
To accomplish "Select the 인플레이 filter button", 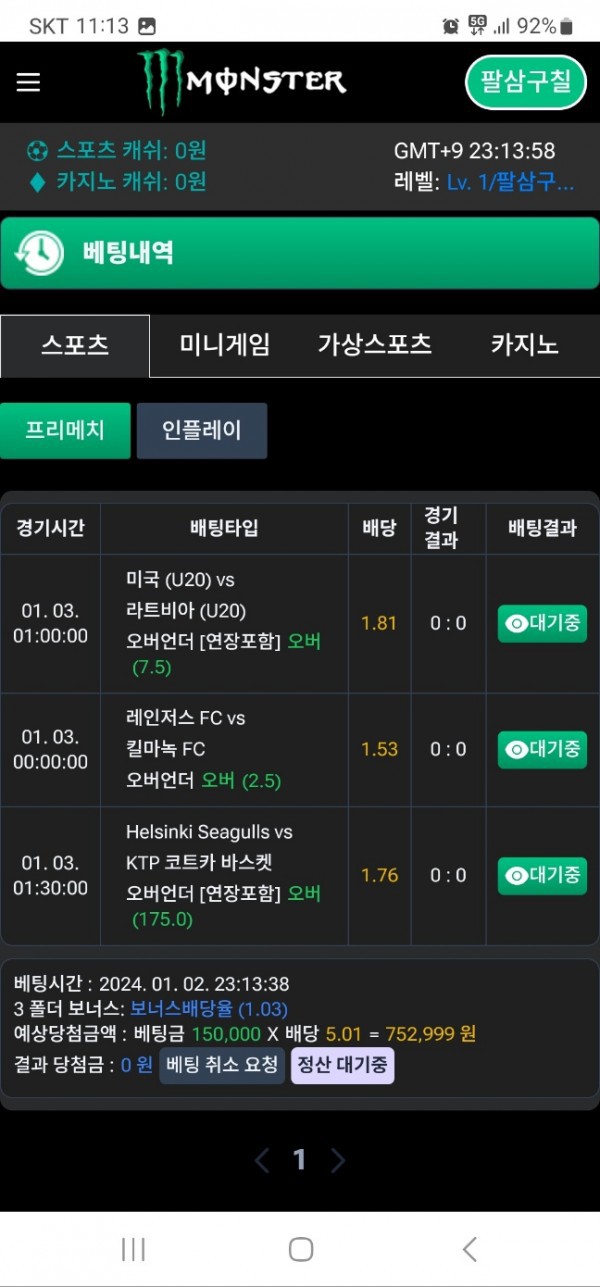I will (x=202, y=431).
